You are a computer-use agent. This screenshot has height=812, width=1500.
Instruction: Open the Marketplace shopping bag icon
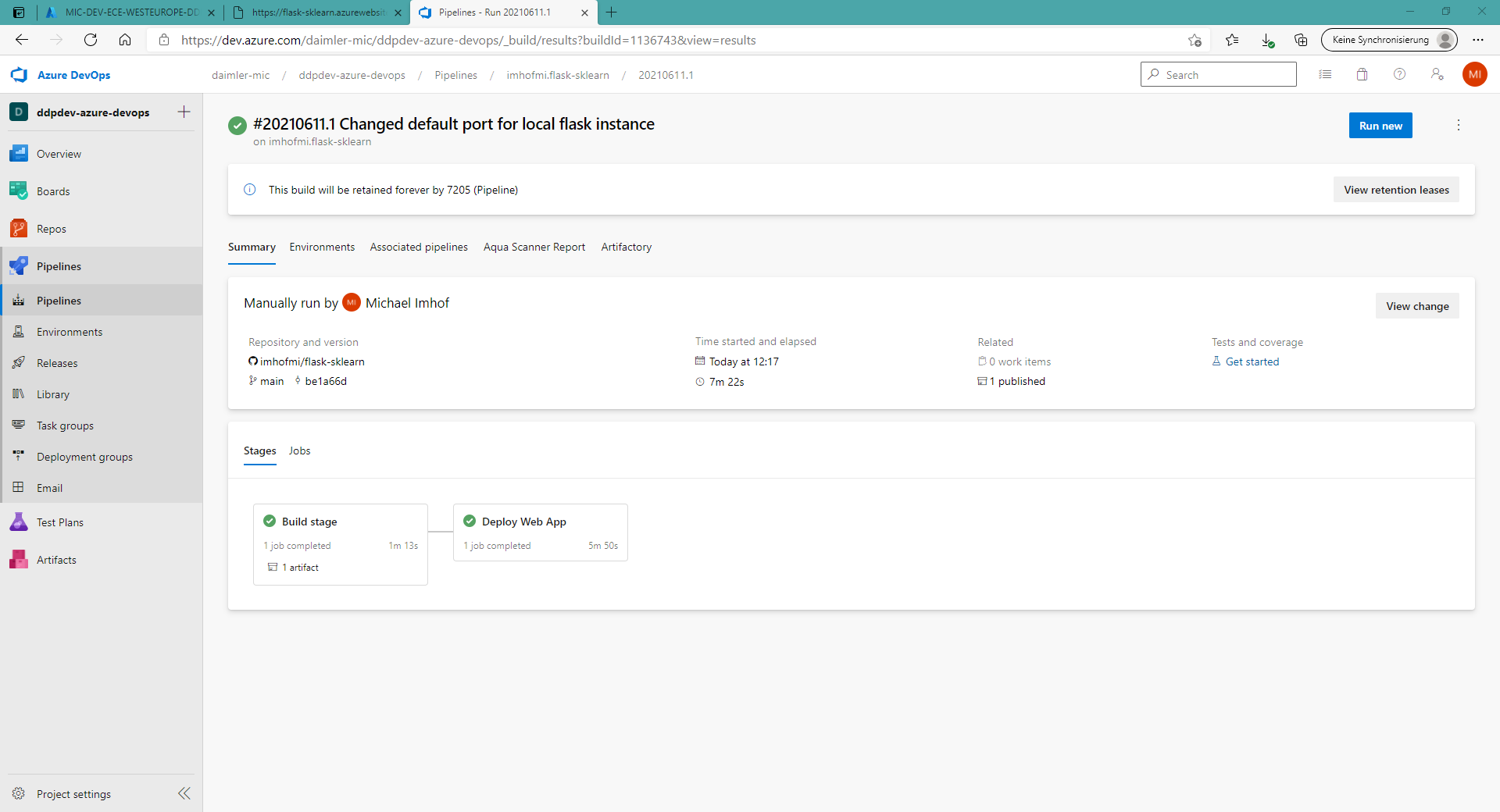tap(1362, 74)
